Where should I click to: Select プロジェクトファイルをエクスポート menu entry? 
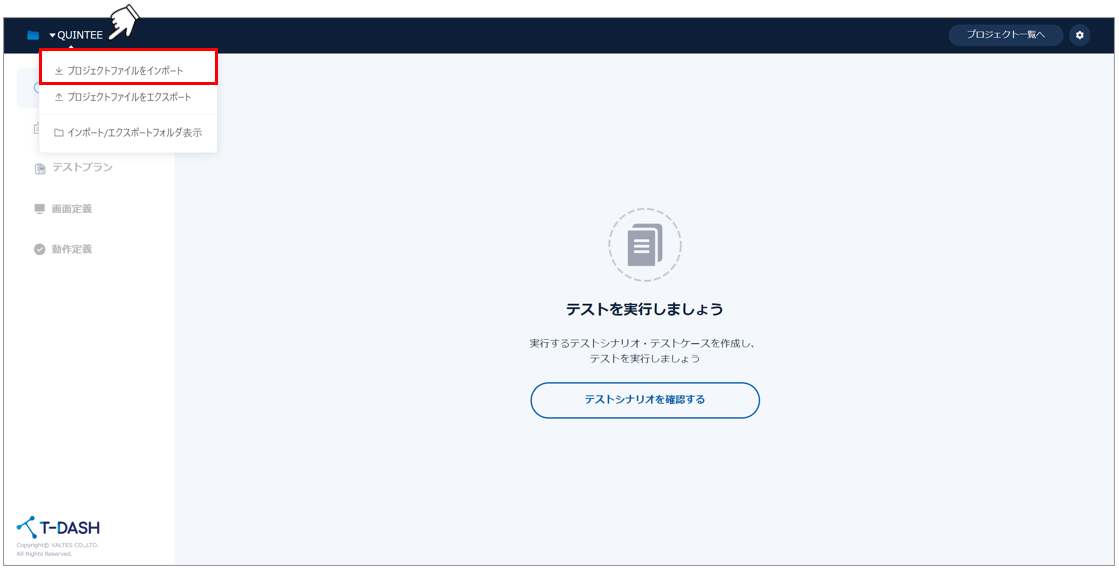129,97
